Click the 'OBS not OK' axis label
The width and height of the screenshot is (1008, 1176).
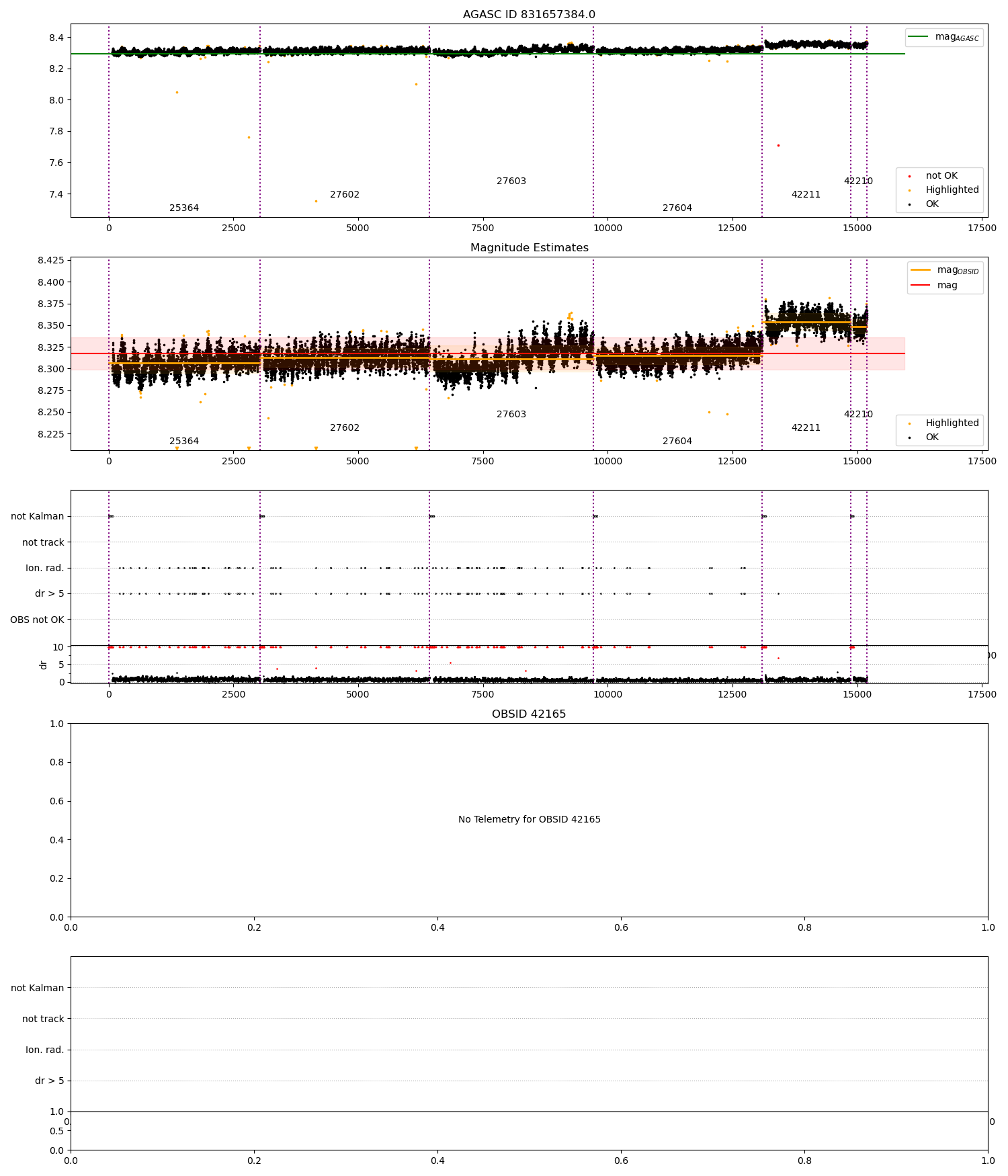[37, 620]
